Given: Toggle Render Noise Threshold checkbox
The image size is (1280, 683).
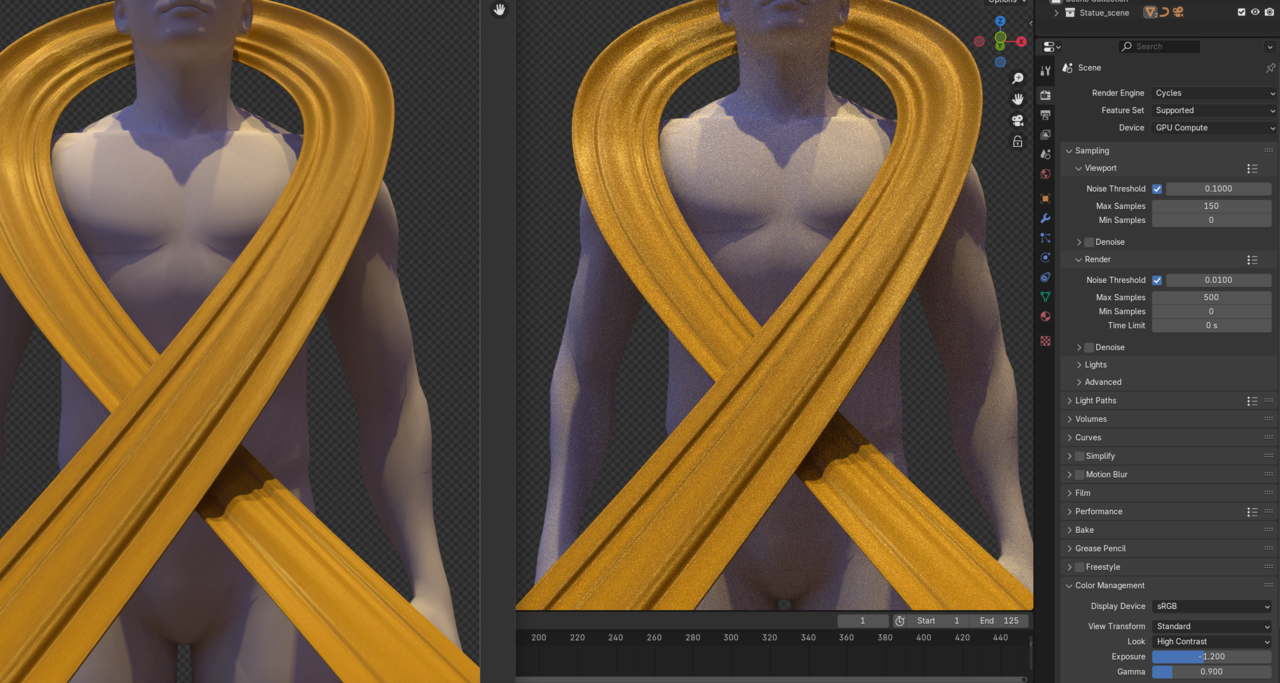Looking at the screenshot, I should coord(1157,281).
